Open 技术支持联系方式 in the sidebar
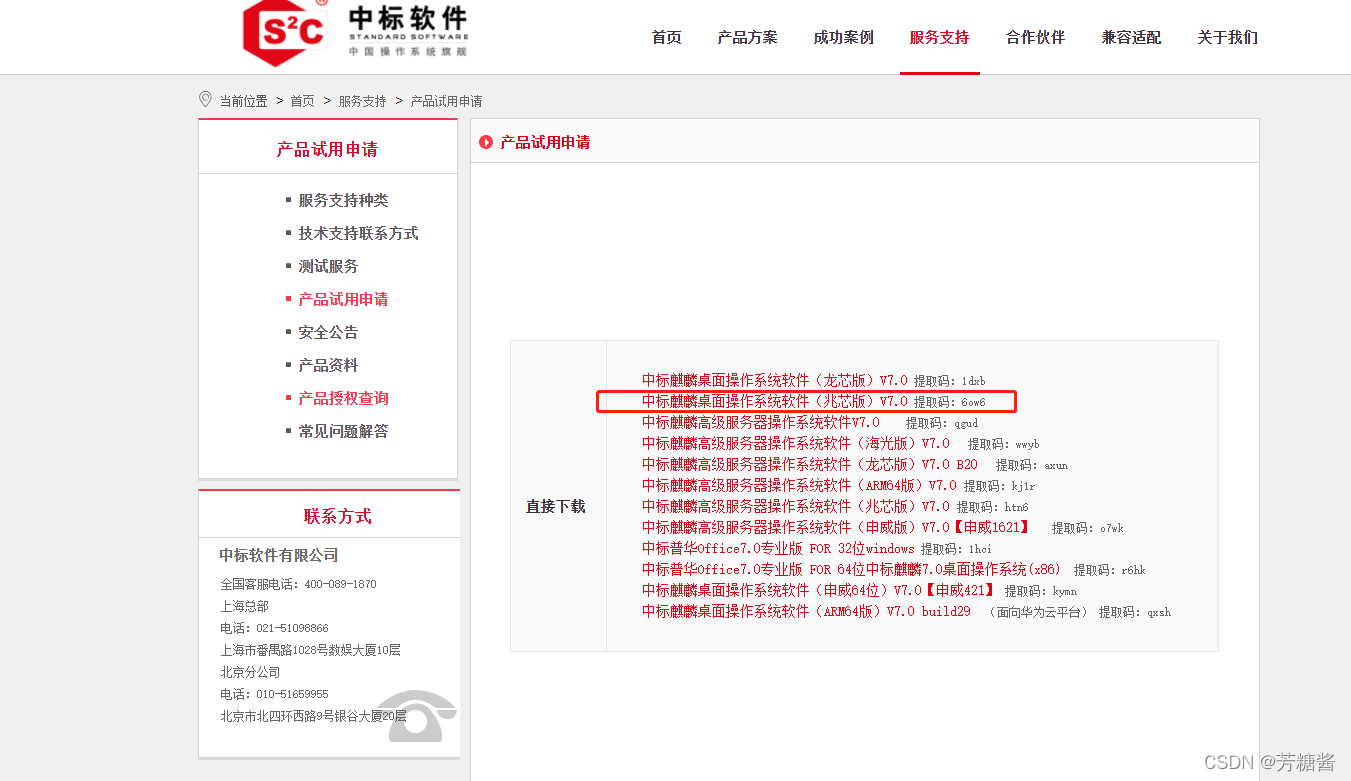Viewport: 1351px width, 781px height. tap(358, 234)
